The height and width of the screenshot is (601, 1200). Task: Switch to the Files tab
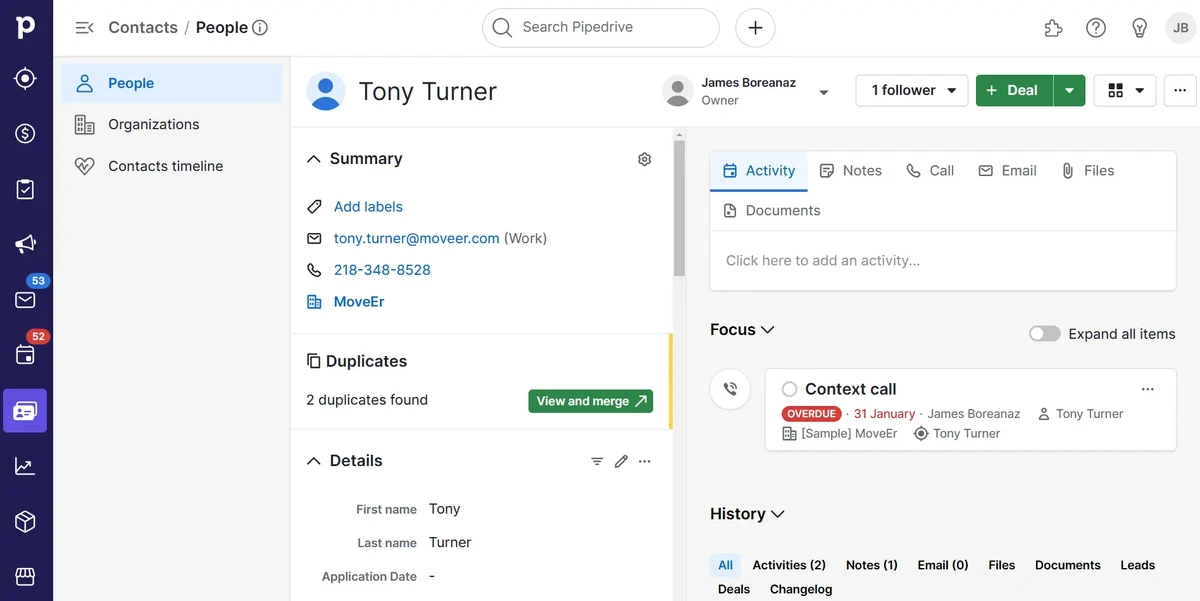(1087, 171)
